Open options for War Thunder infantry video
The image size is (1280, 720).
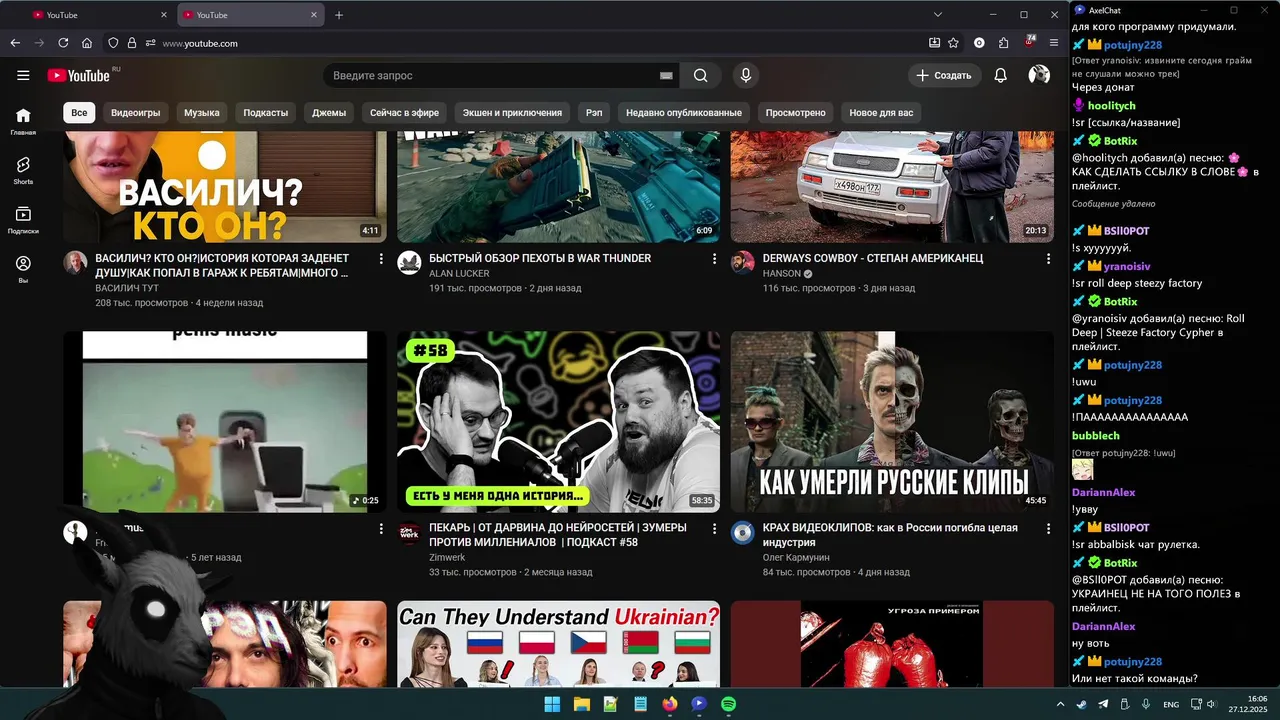pos(714,259)
